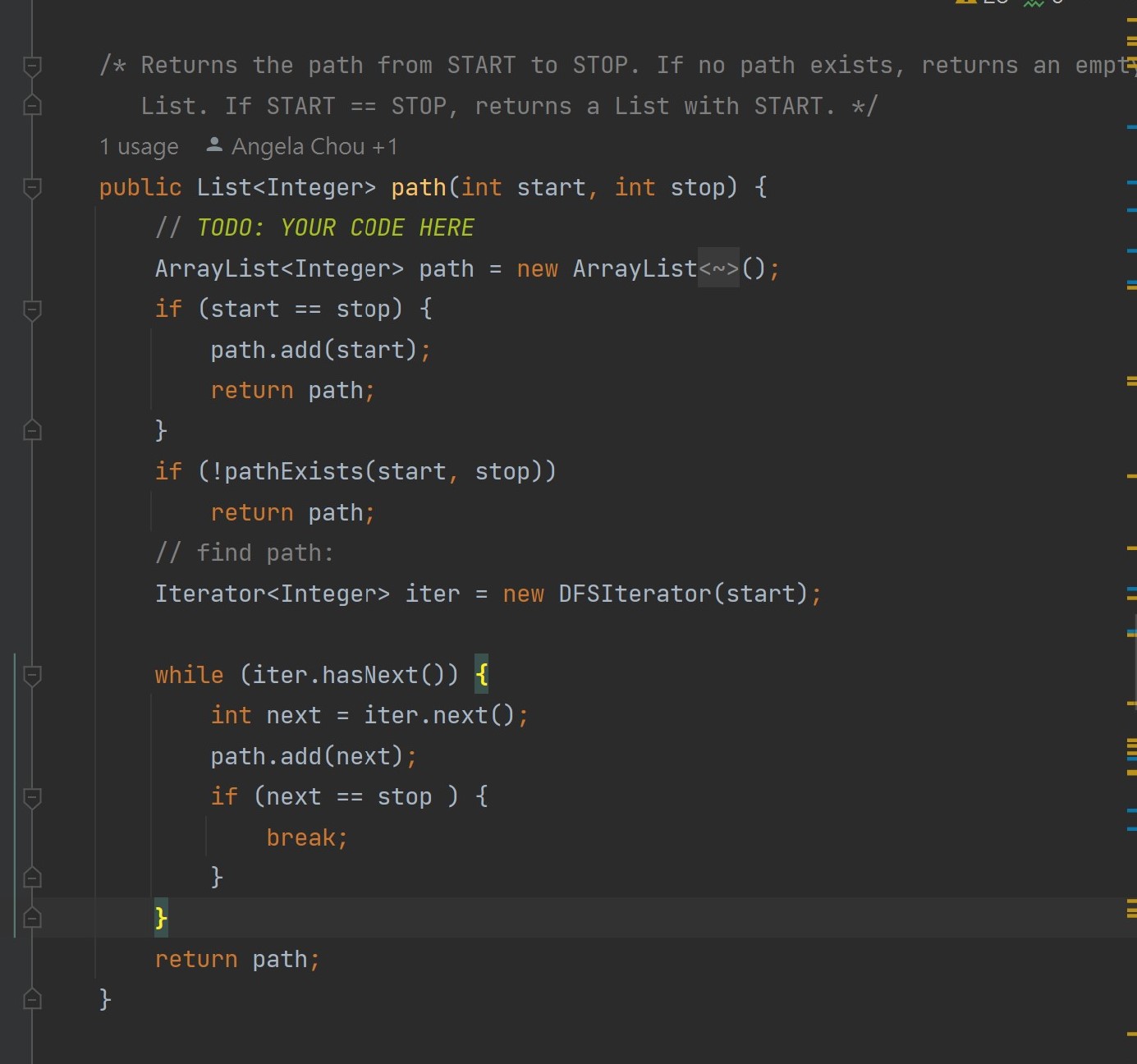The height and width of the screenshot is (1064, 1137).
Task: Fold the 'if (start == stop)' block
Action: [32, 310]
